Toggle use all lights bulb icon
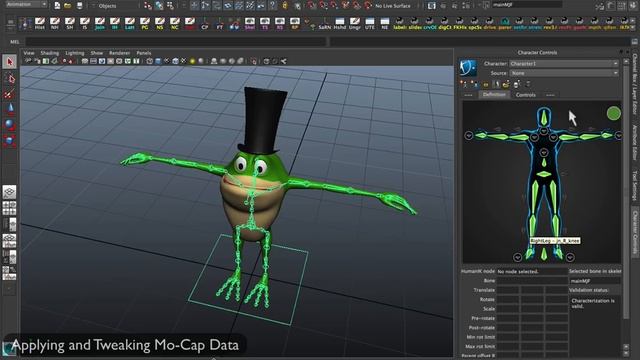Screen dimensions: 640x360 (192, 61)
